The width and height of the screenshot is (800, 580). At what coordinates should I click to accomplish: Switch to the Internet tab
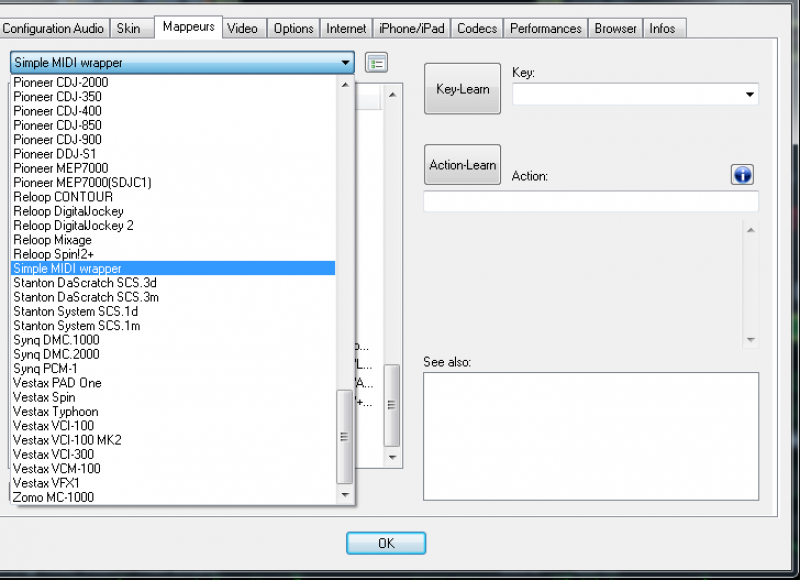point(346,29)
